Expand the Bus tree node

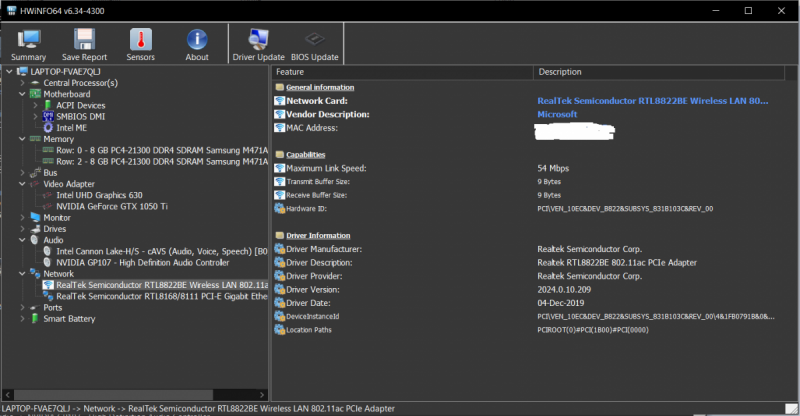coord(22,173)
